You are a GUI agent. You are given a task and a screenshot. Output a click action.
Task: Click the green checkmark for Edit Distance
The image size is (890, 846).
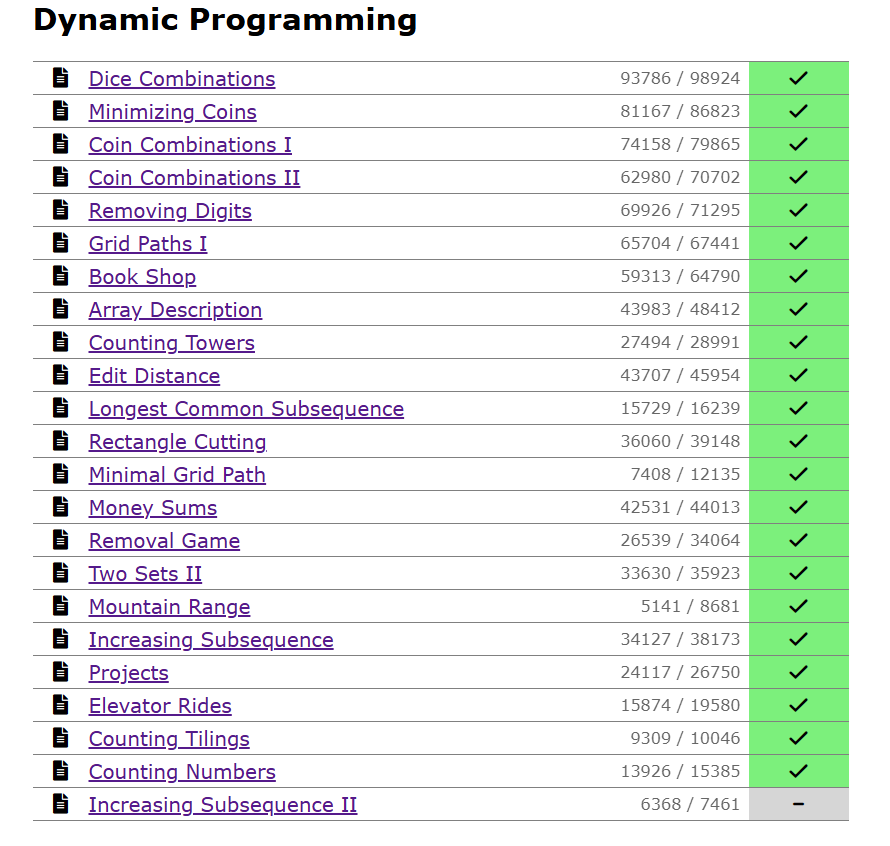(799, 375)
